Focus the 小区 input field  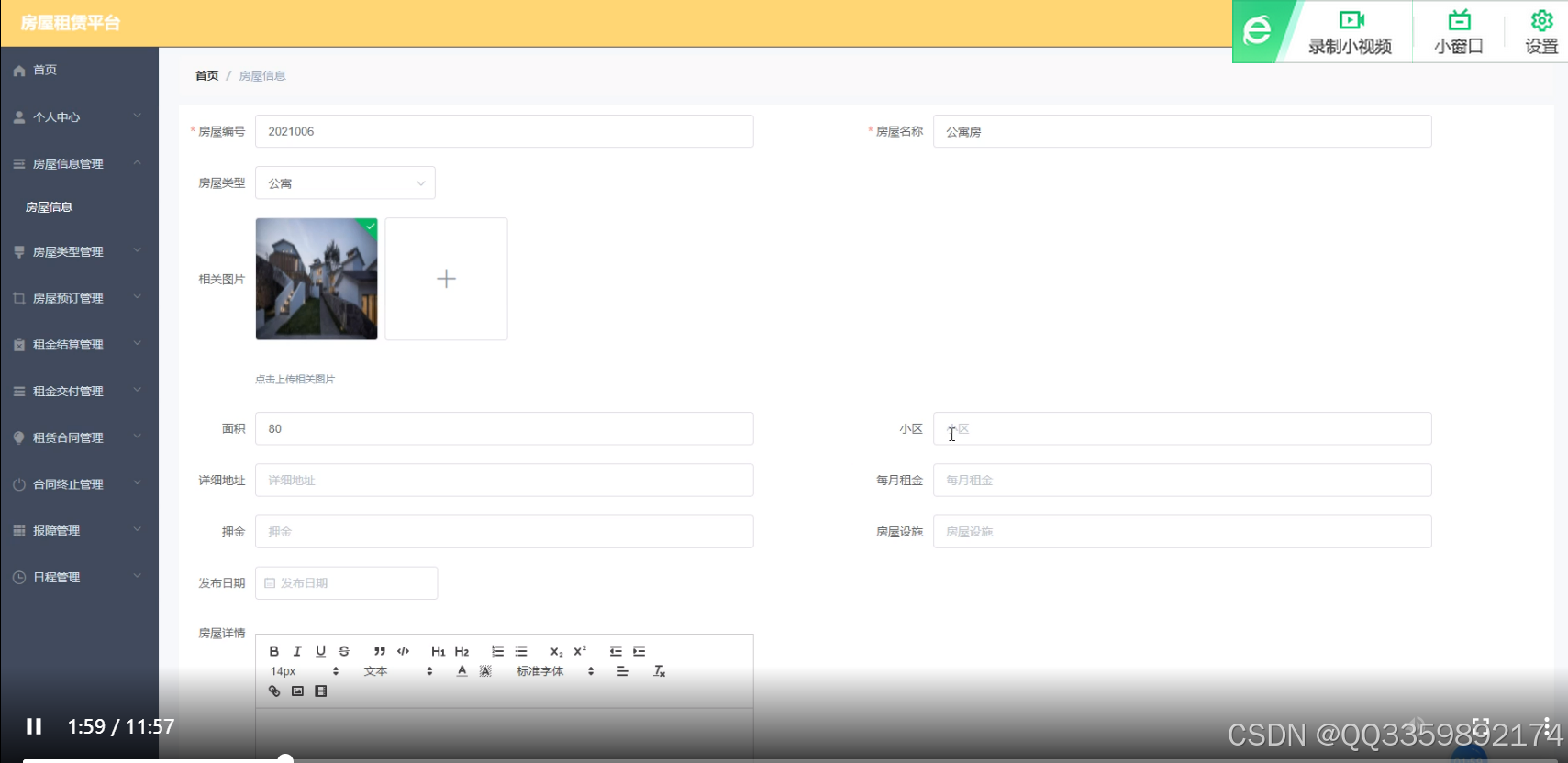[1182, 428]
